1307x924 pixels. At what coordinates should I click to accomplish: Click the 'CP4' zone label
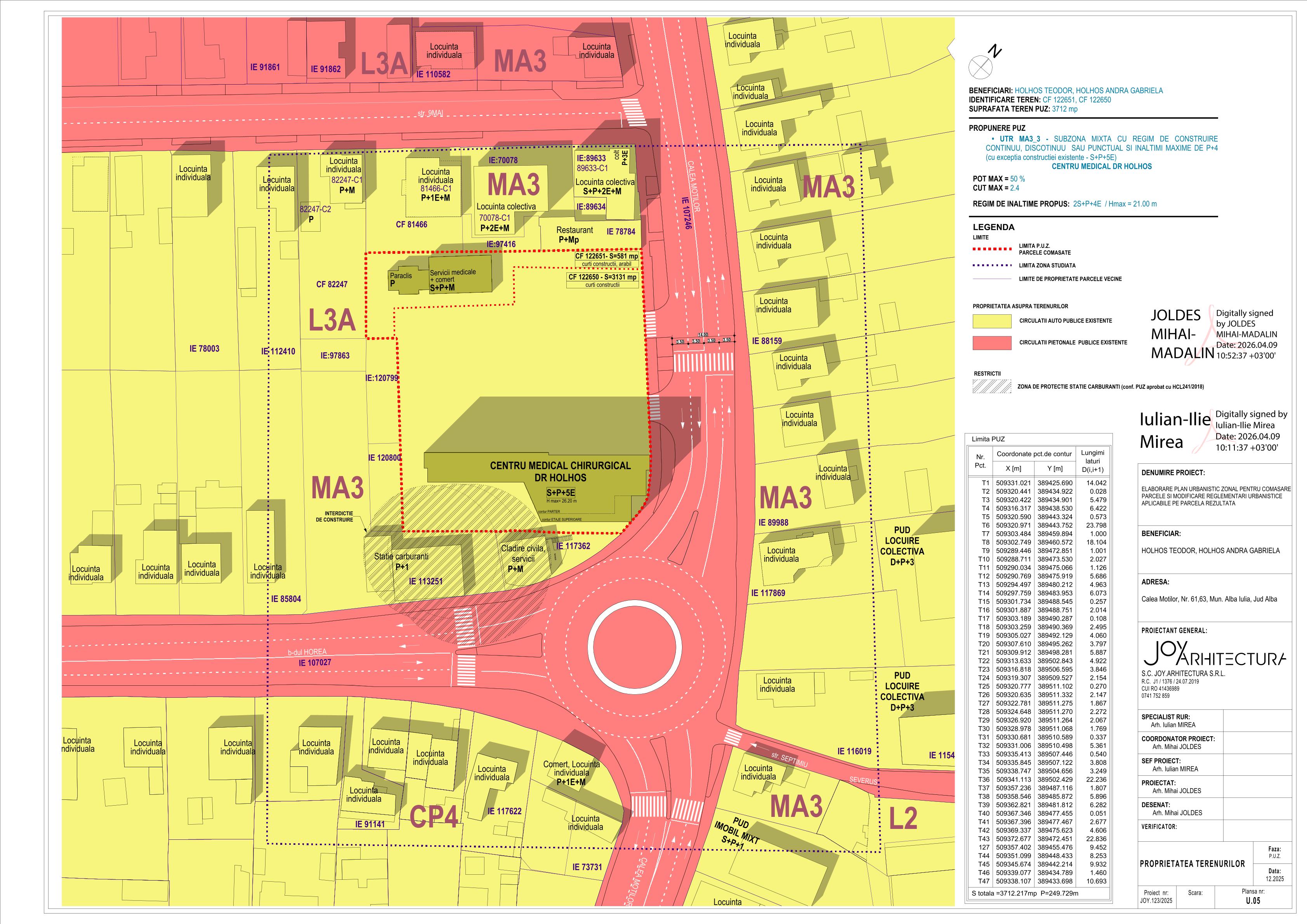coord(434,817)
